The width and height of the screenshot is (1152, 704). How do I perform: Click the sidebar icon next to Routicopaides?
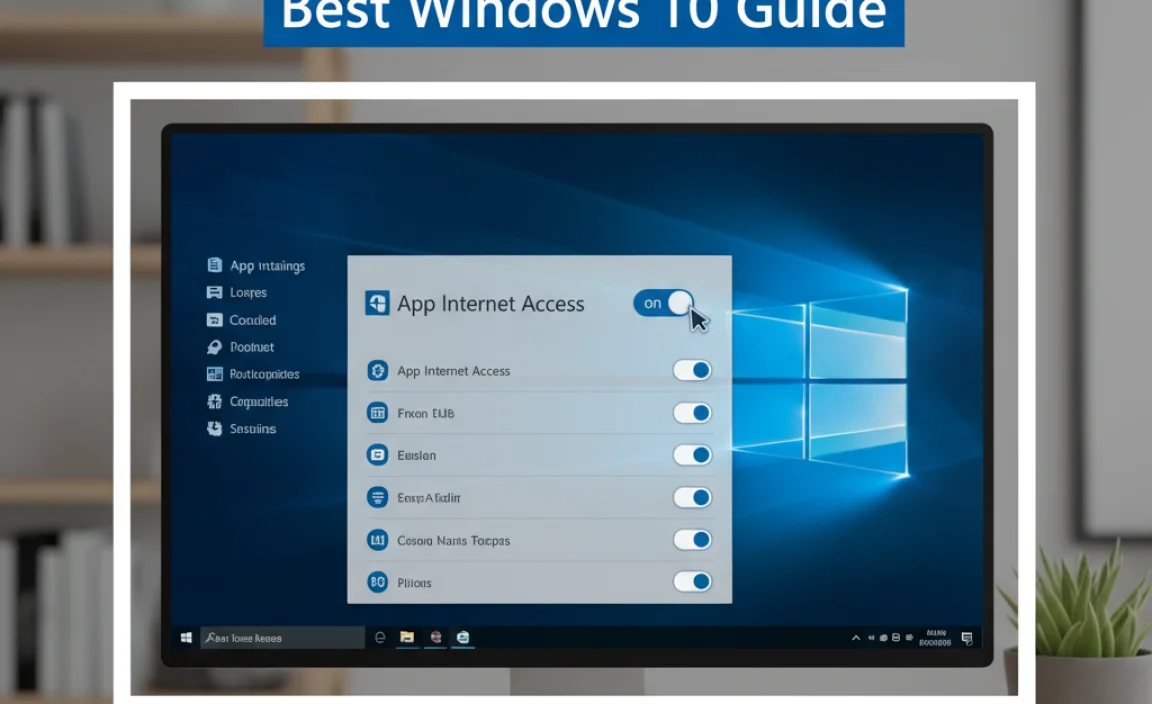214,374
